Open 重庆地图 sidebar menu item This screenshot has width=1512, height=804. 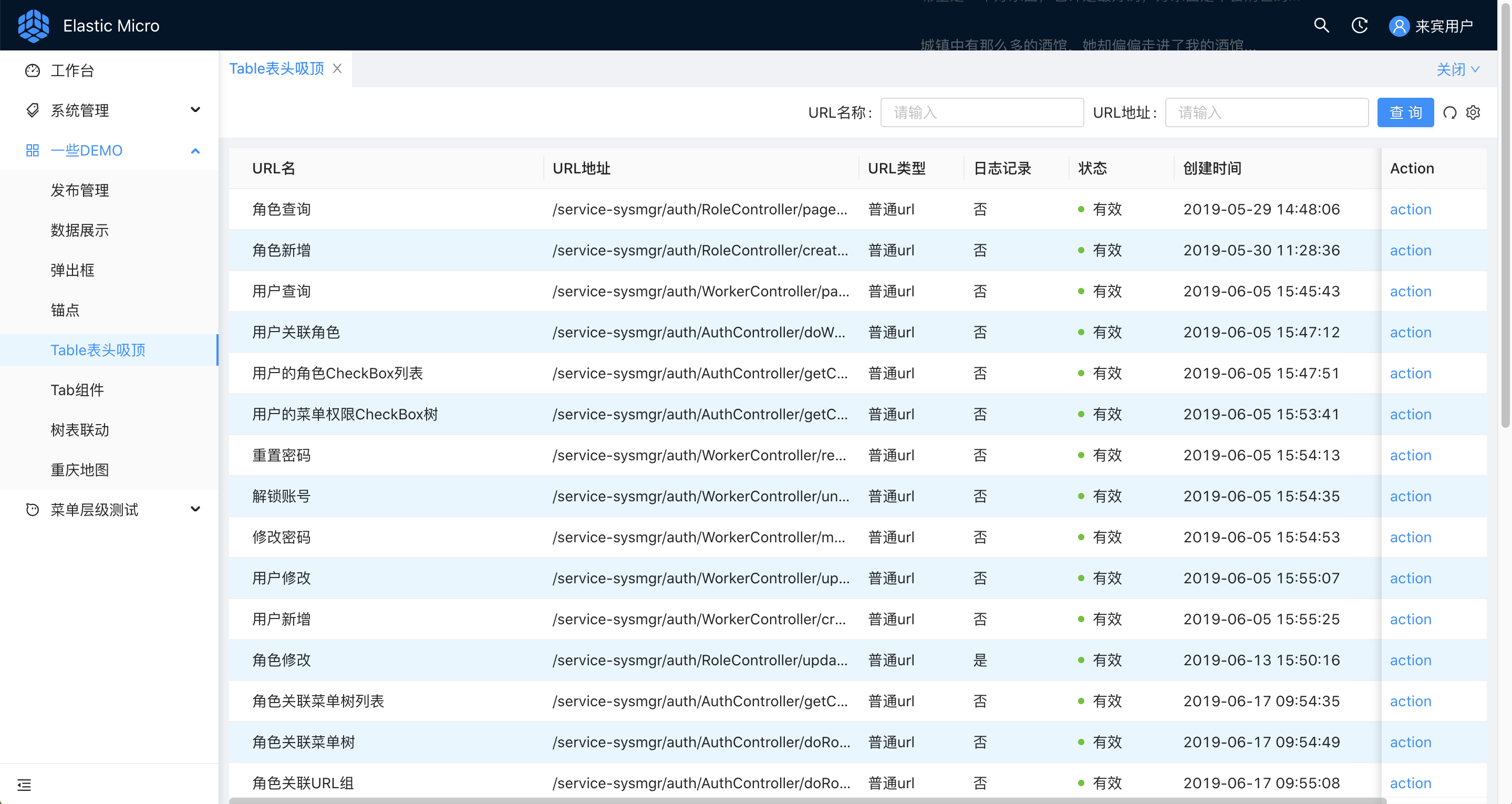point(80,470)
